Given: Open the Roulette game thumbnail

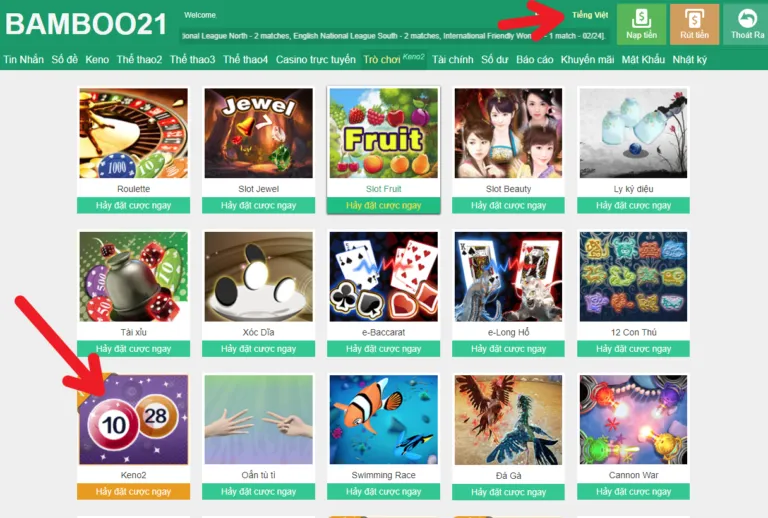Looking at the screenshot, I should click(133, 133).
